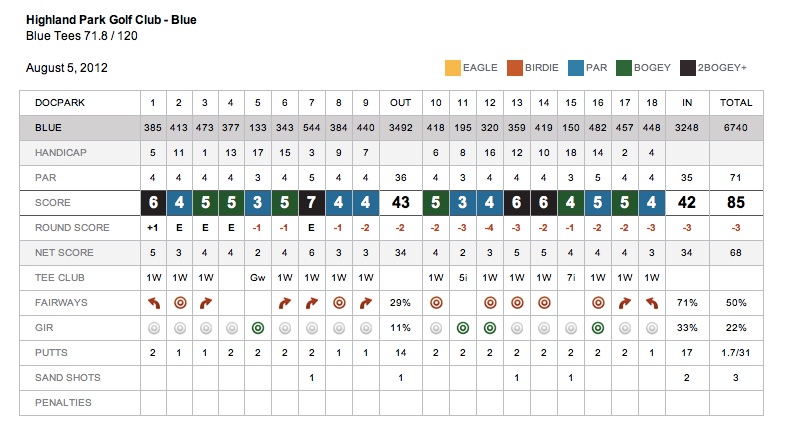Viewport: 785px width, 427px height.
Task: Click the OUT column header
Action: pos(400,102)
